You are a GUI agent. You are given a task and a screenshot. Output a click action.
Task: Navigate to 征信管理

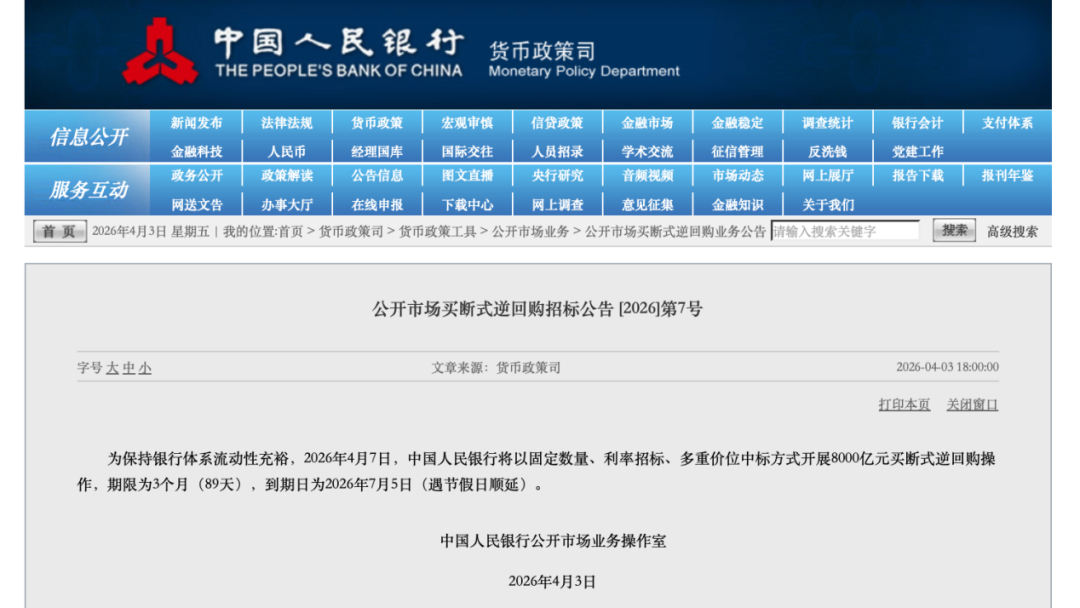click(738, 151)
